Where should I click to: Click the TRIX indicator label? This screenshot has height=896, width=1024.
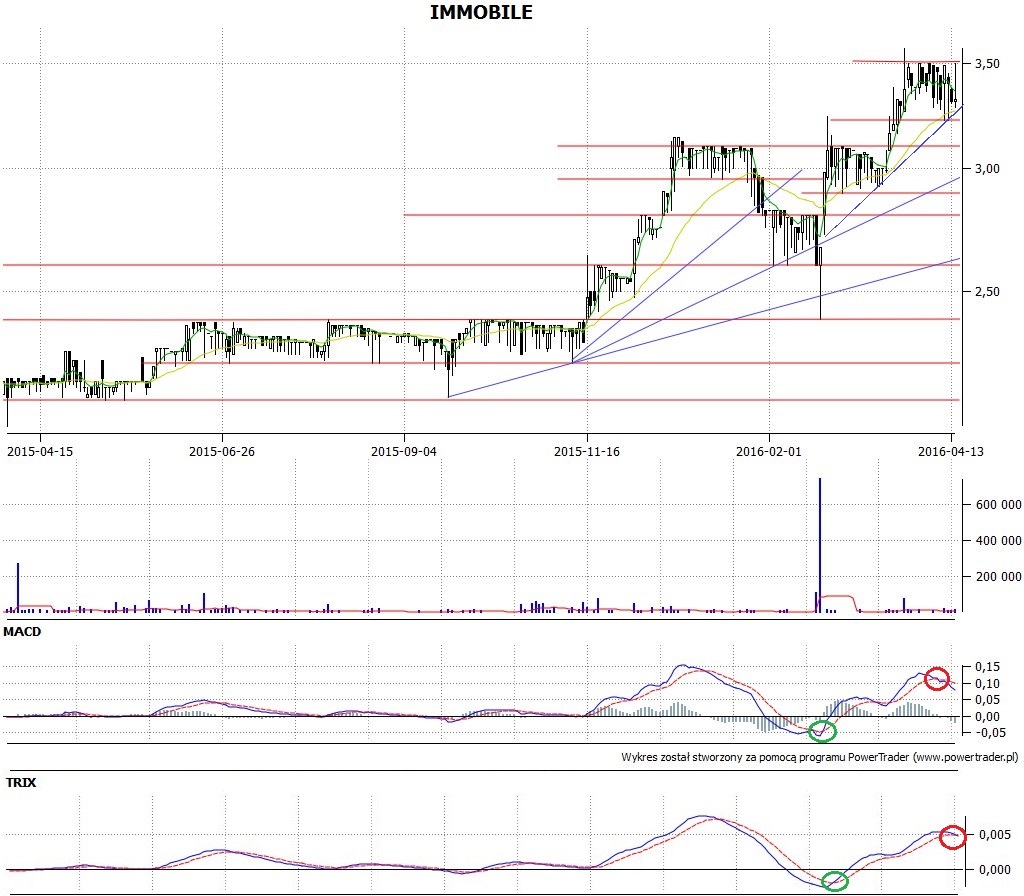click(21, 782)
